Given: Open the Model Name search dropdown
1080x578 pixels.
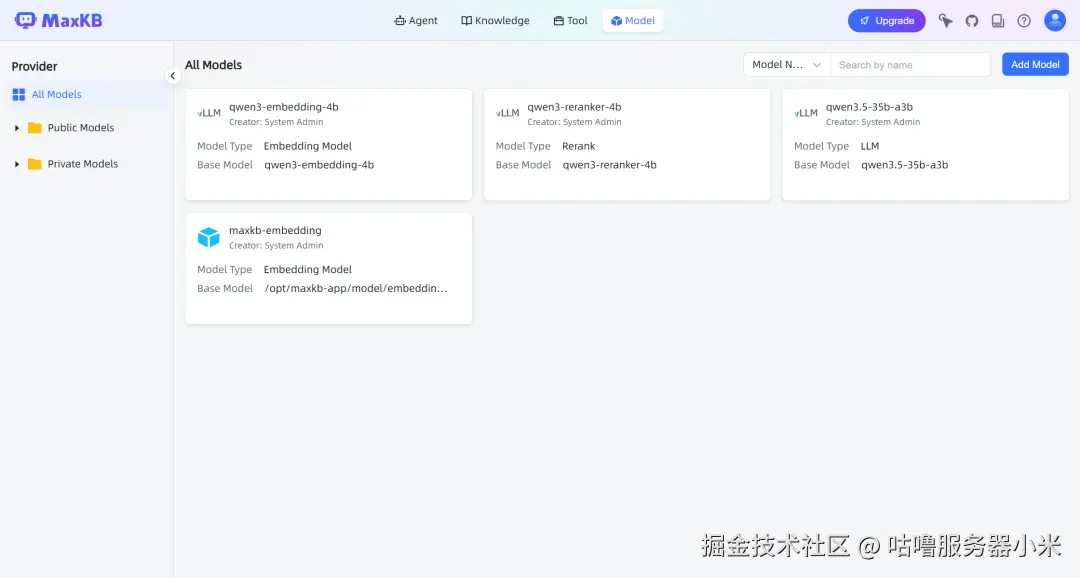Looking at the screenshot, I should [787, 65].
